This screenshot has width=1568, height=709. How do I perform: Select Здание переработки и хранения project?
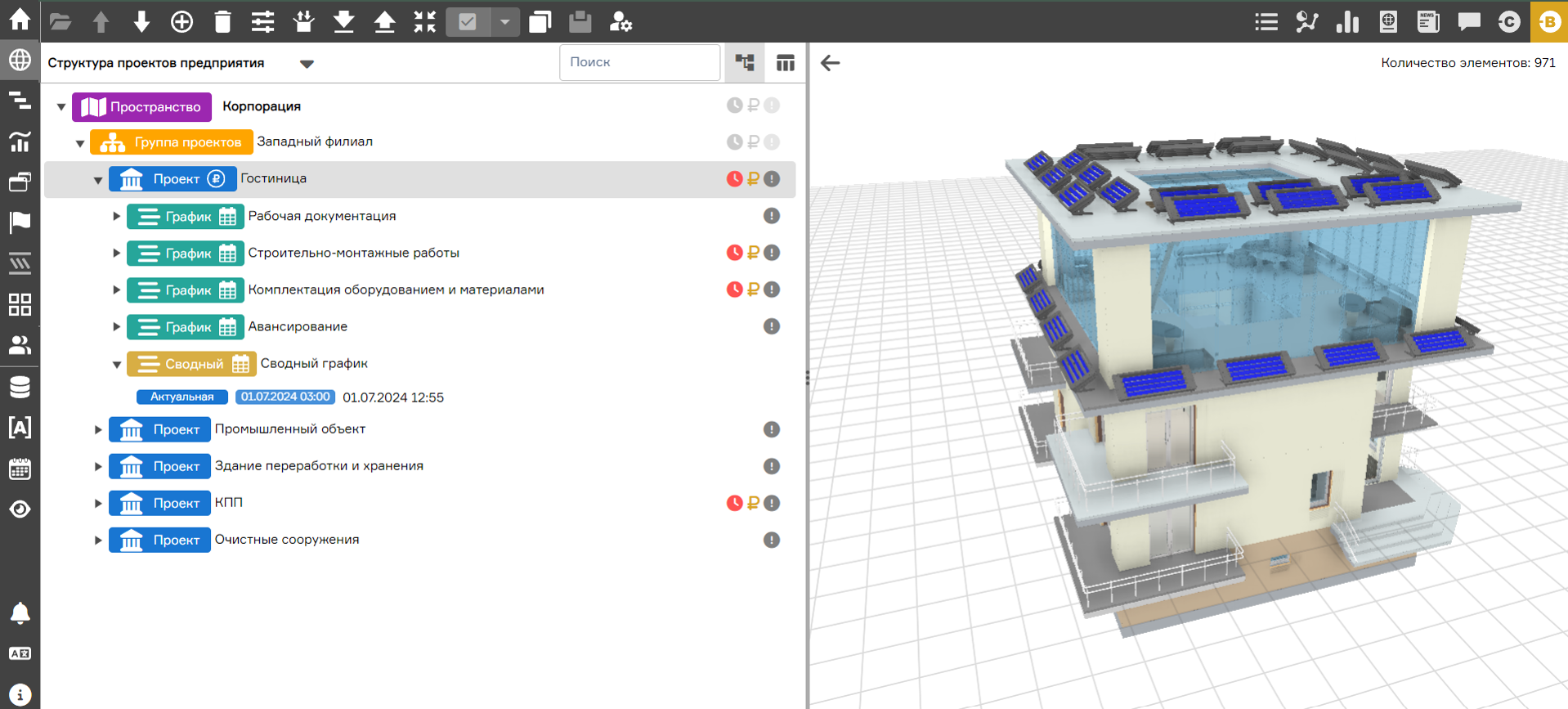319,465
